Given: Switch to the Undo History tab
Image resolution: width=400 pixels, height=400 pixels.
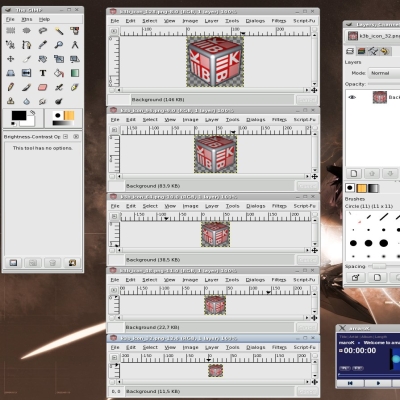Looking at the screenshot, I should coord(385,51).
